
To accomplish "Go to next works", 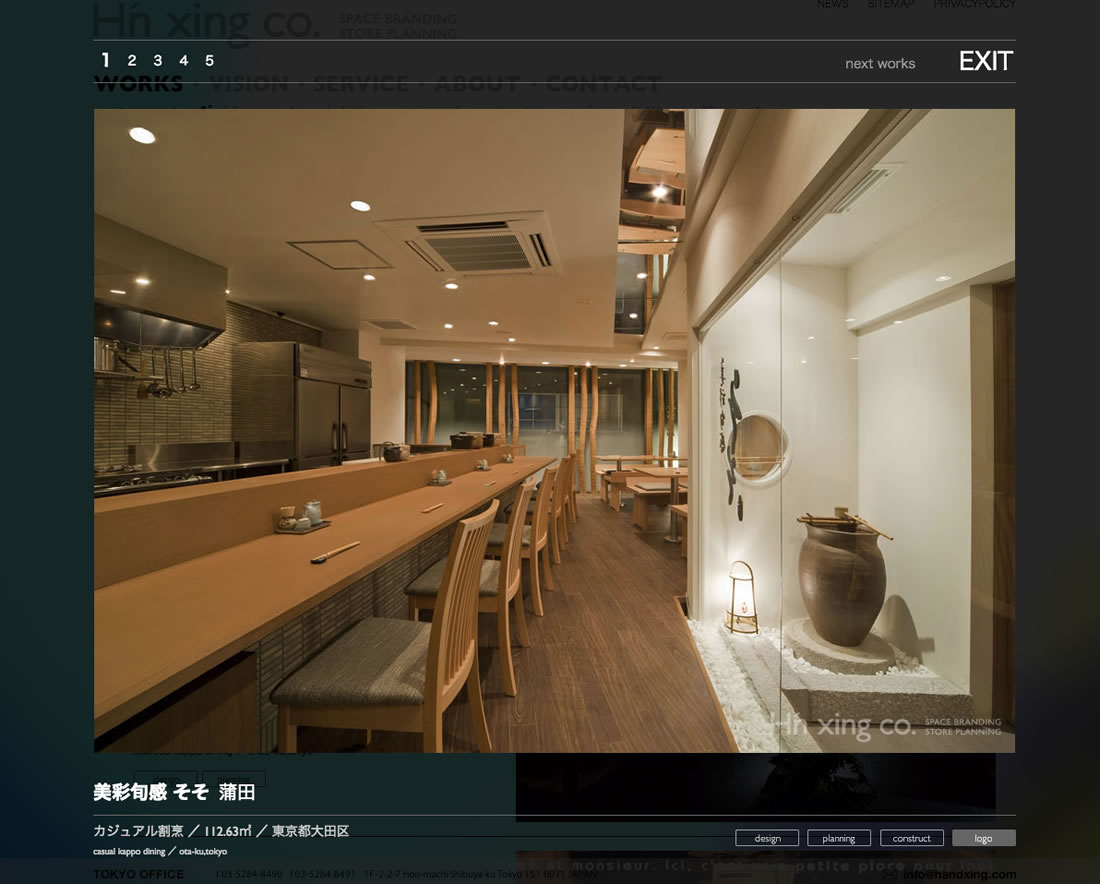I will pos(880,63).
